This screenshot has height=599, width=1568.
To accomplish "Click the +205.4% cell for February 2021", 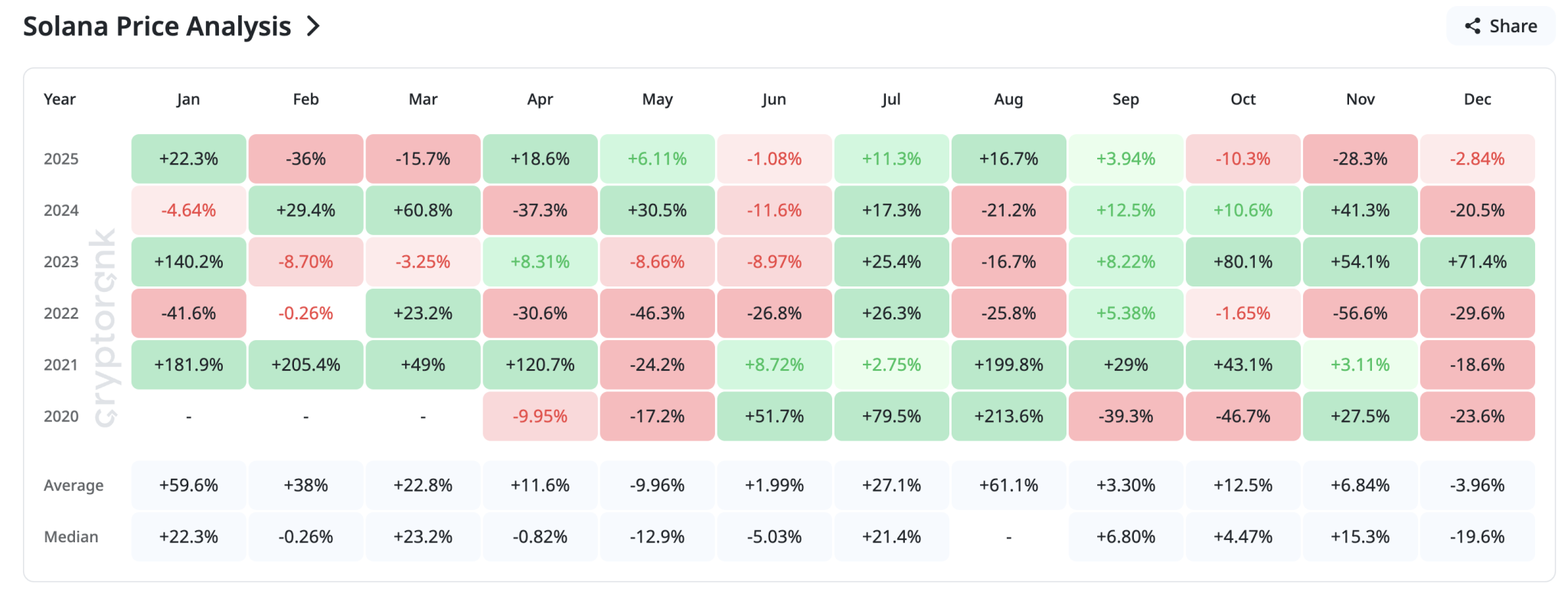I will (305, 365).
